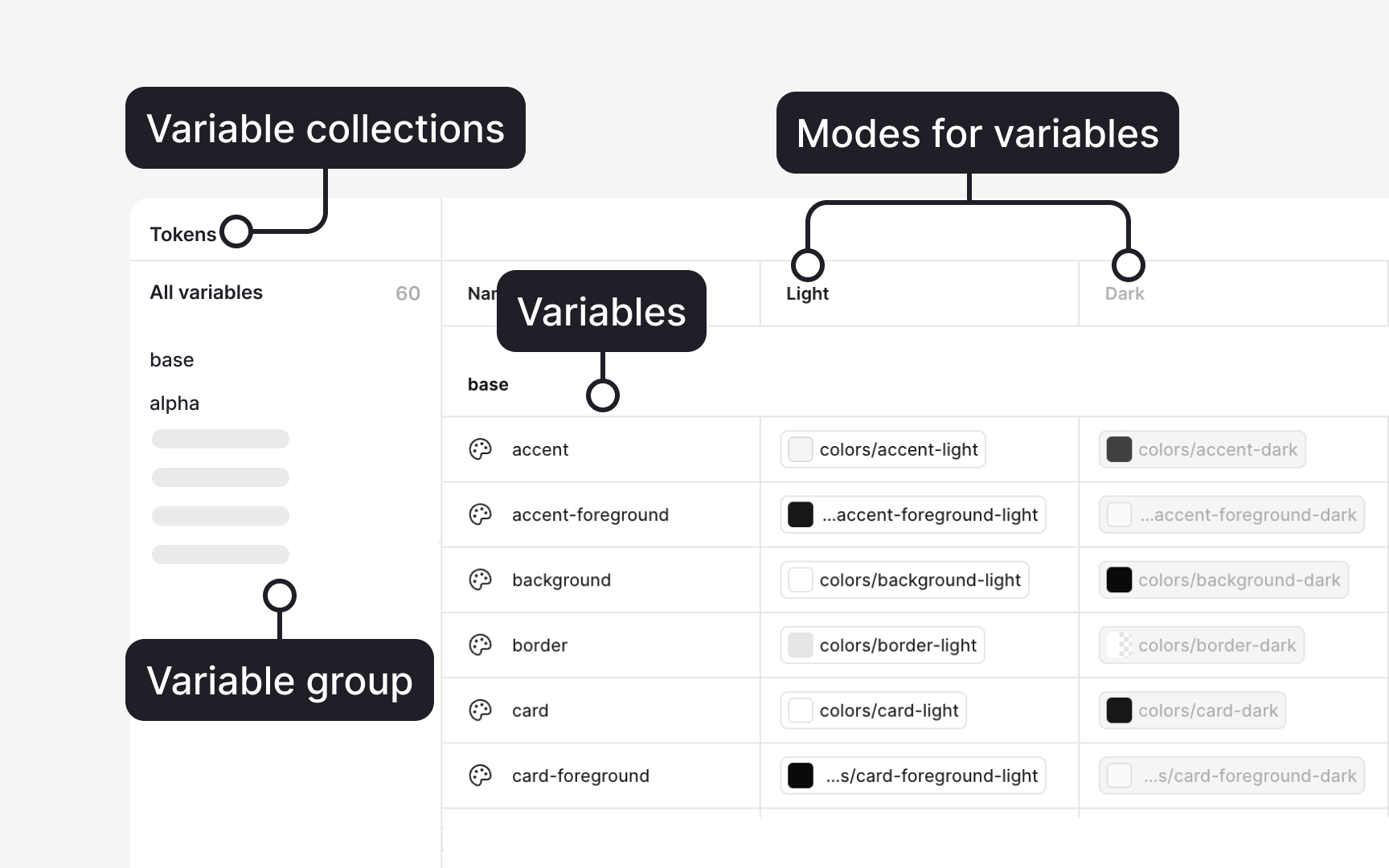Click the colors/accent-light value chip
This screenshot has width=1389, height=868.
(x=882, y=449)
